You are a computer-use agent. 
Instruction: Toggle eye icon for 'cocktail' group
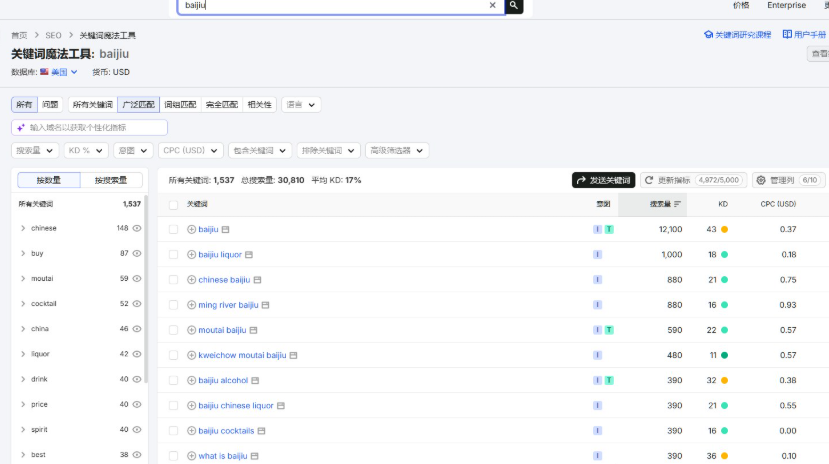coord(137,304)
